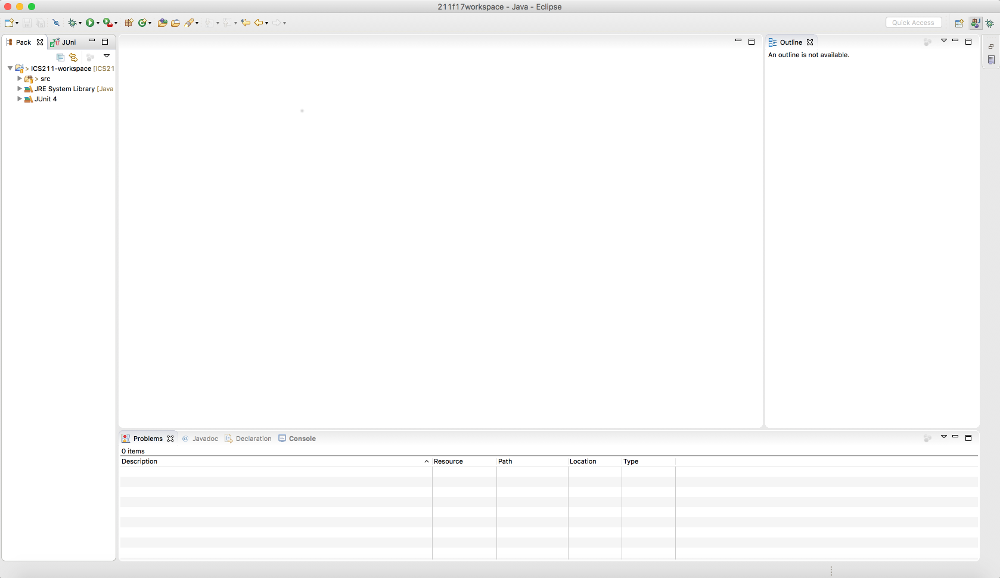Click the New Java Package icon

(129, 22)
